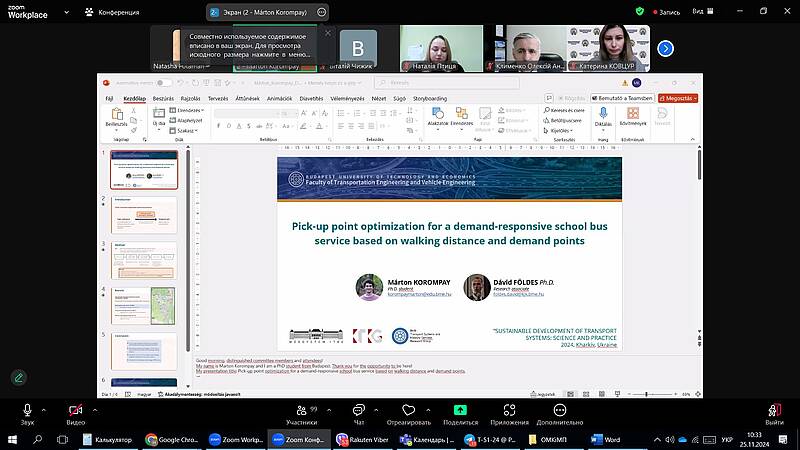
Task: Click Катерина КОВЦУР's video tile
Action: (x=609, y=48)
